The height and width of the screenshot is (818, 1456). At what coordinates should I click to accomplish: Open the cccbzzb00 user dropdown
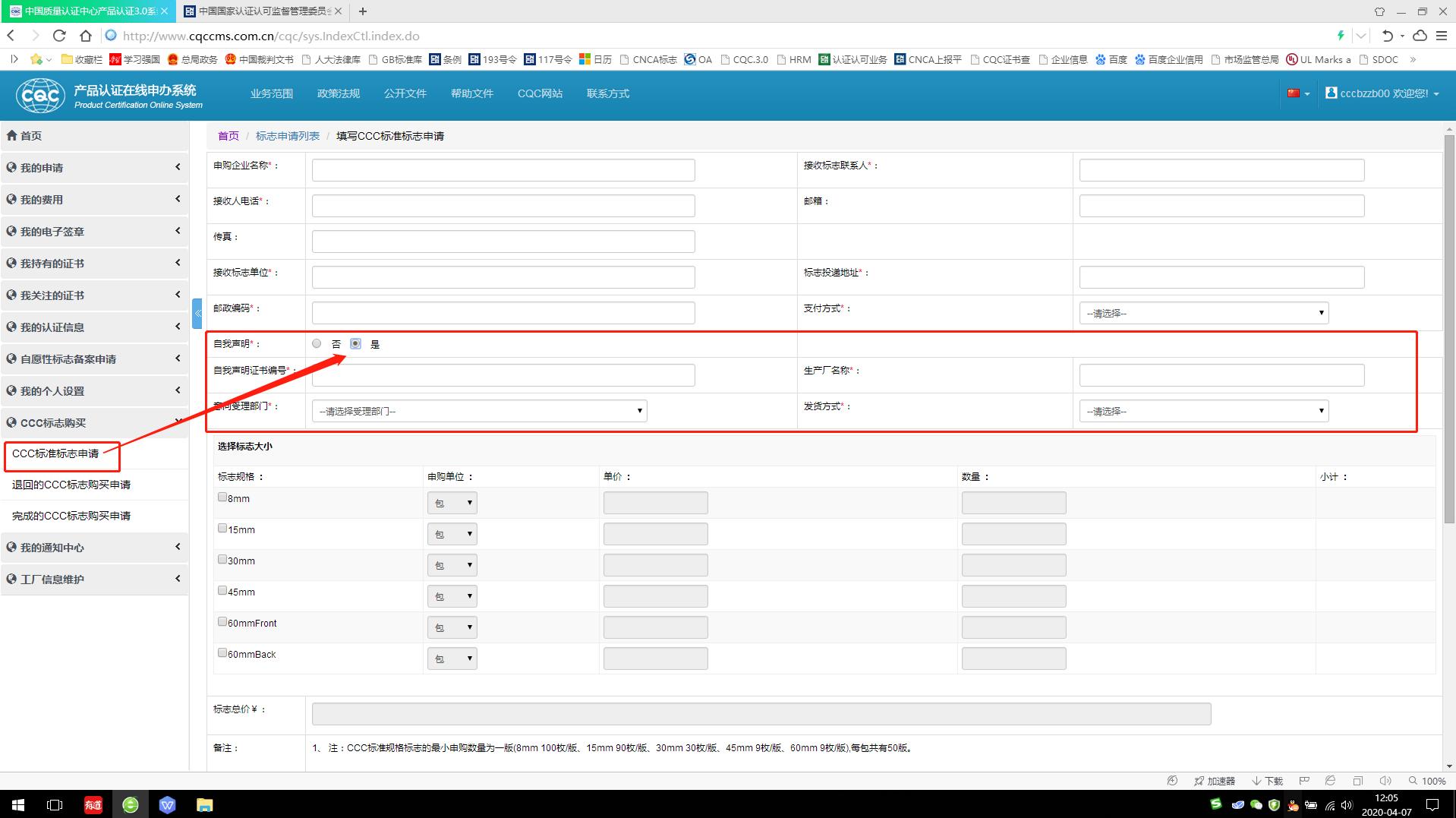coord(1382,93)
